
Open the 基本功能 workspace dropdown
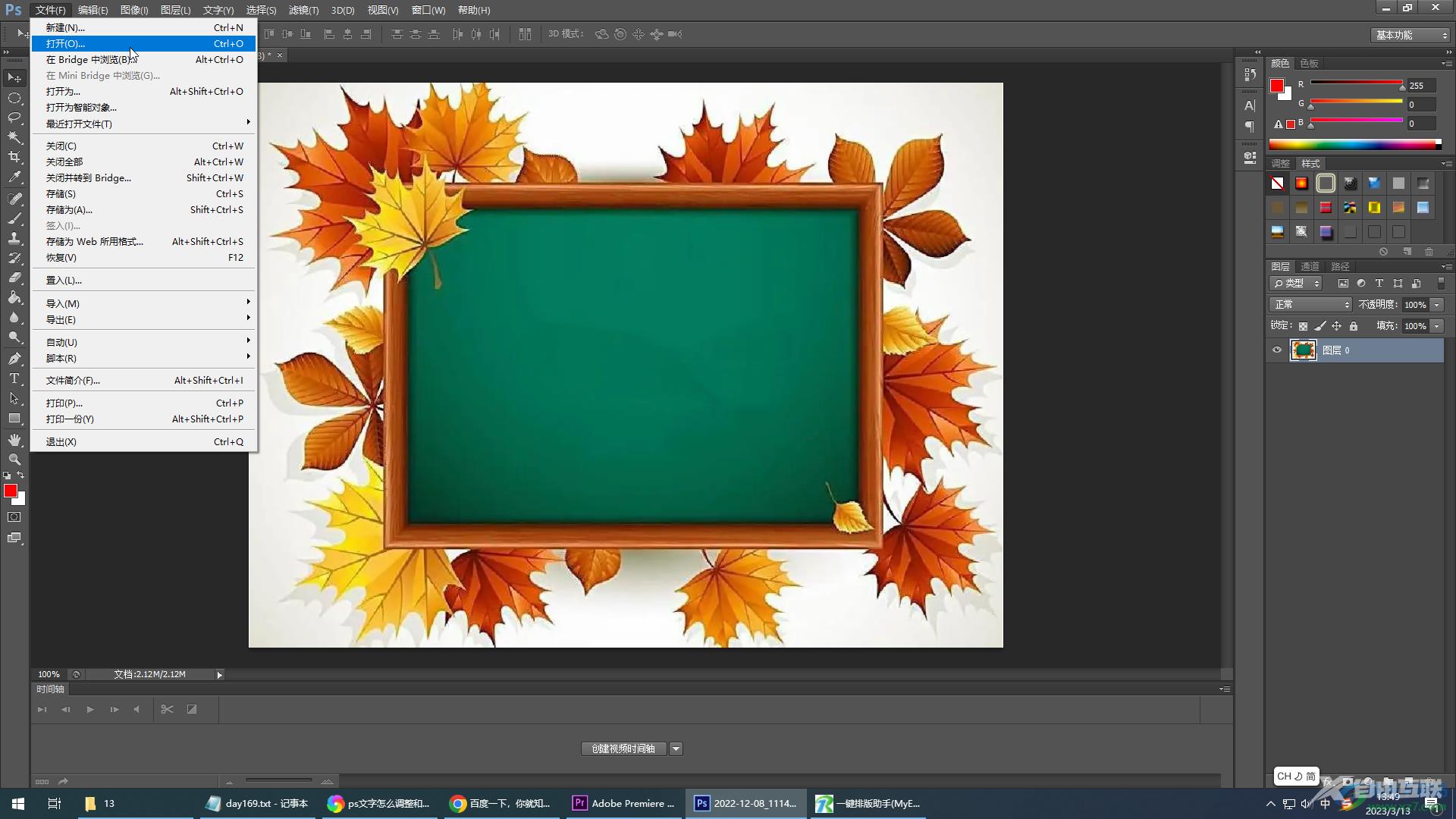coord(1410,35)
